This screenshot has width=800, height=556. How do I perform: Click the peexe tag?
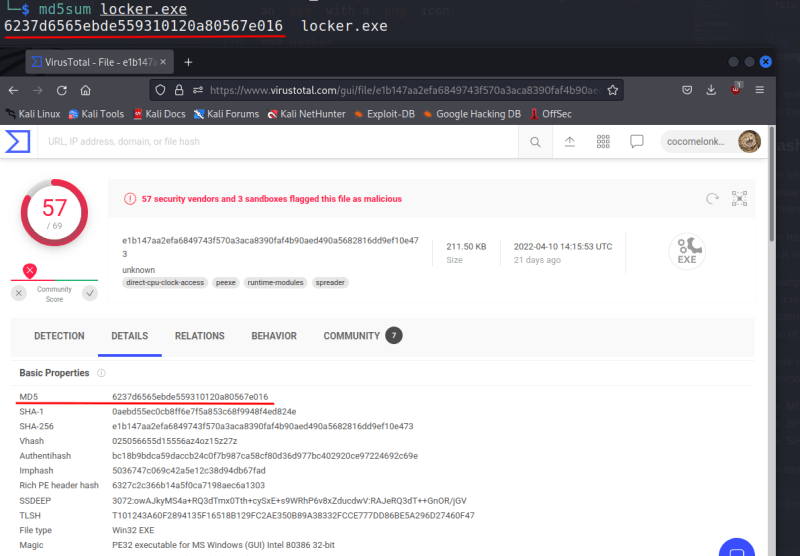(x=226, y=283)
